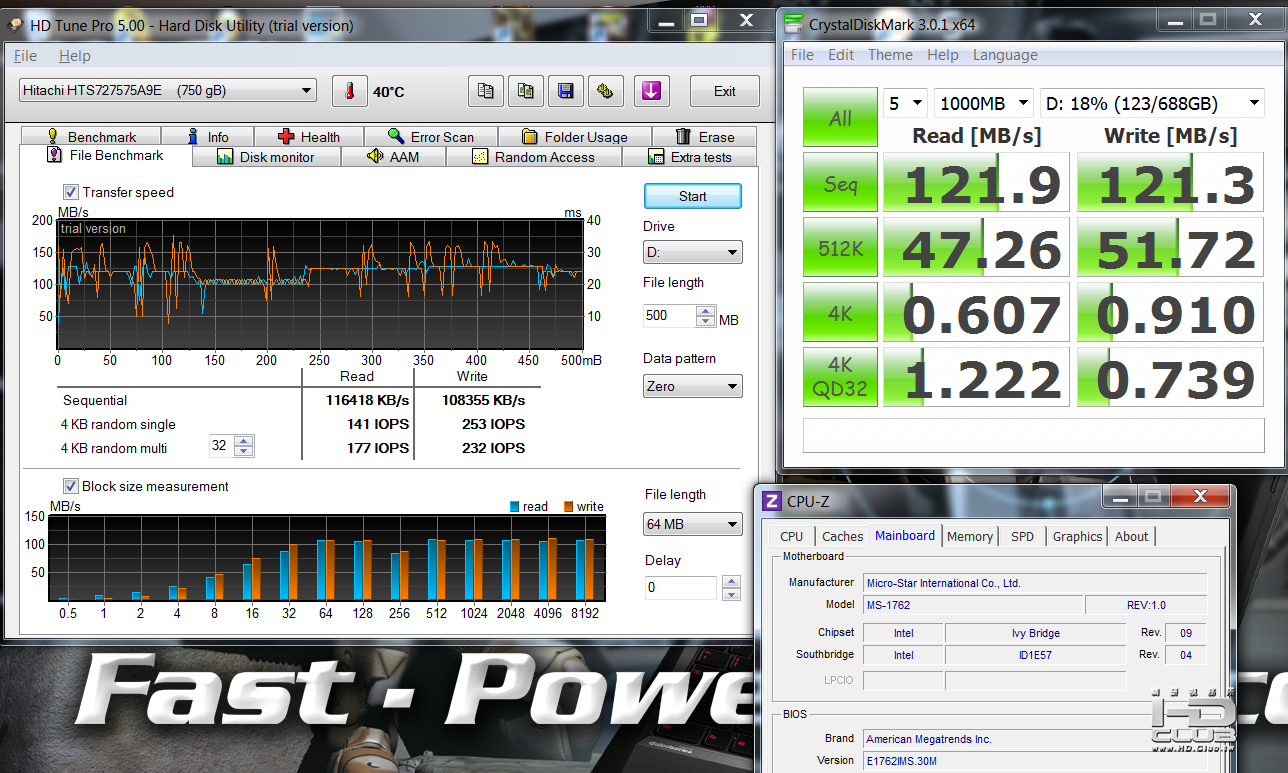This screenshot has height=773, width=1288.
Task: Open the AAM tab
Action: (x=393, y=157)
